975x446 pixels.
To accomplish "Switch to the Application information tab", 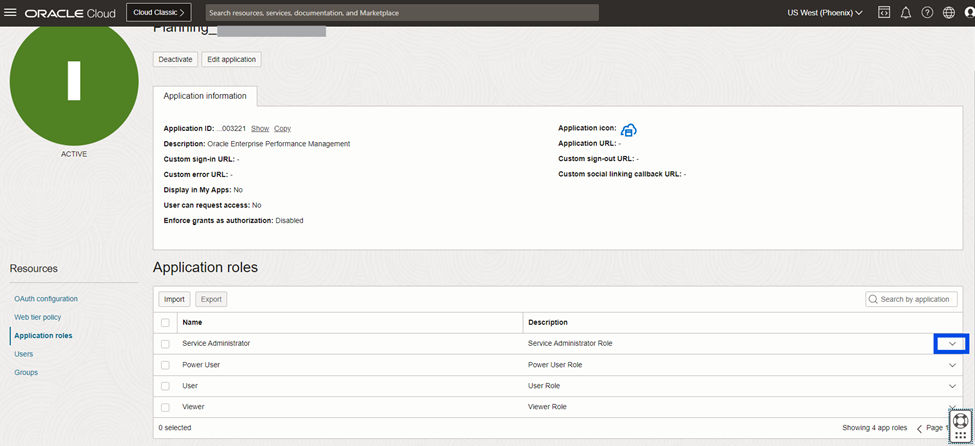I will click(x=205, y=97).
